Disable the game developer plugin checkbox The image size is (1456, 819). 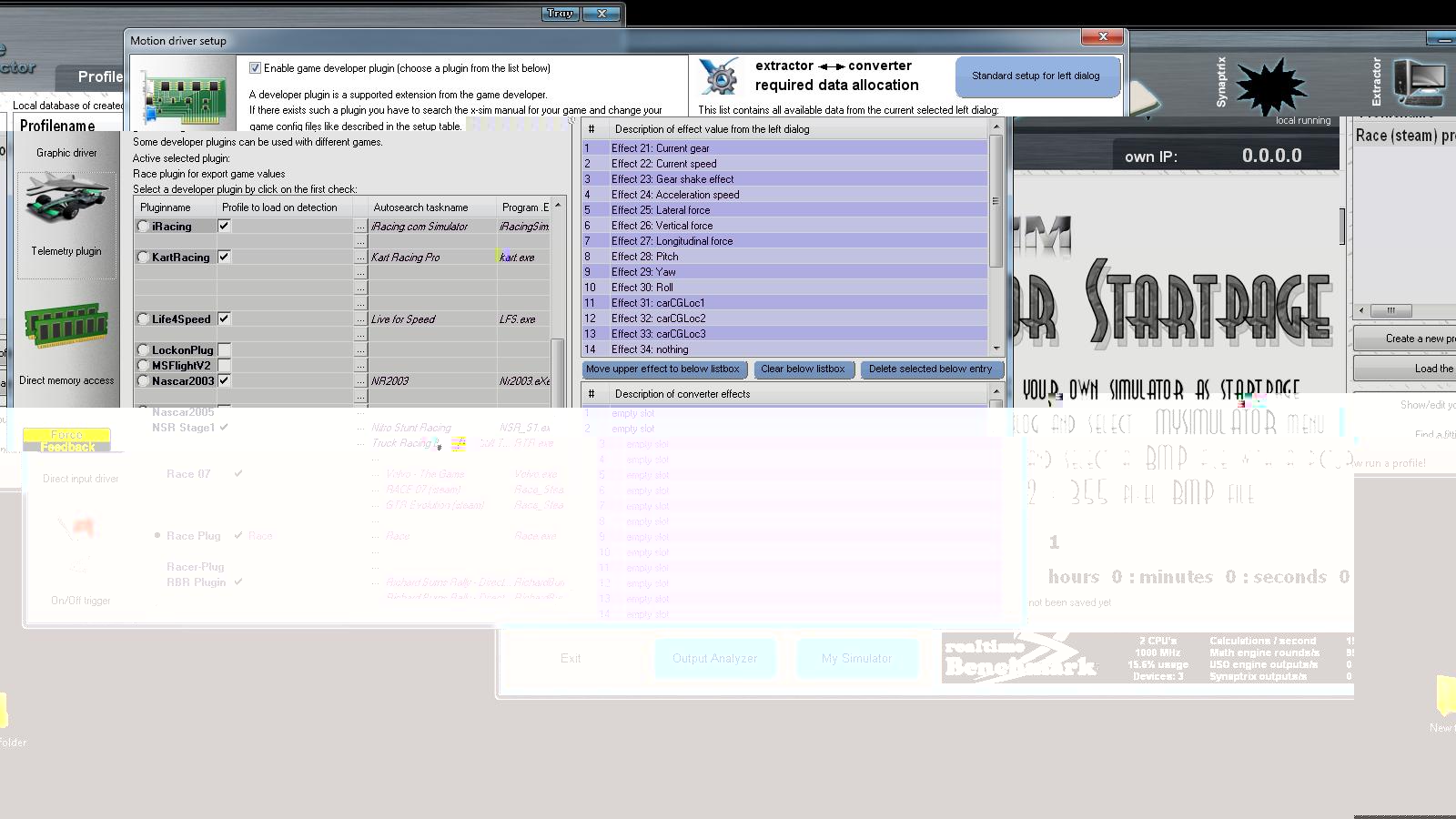(x=256, y=68)
